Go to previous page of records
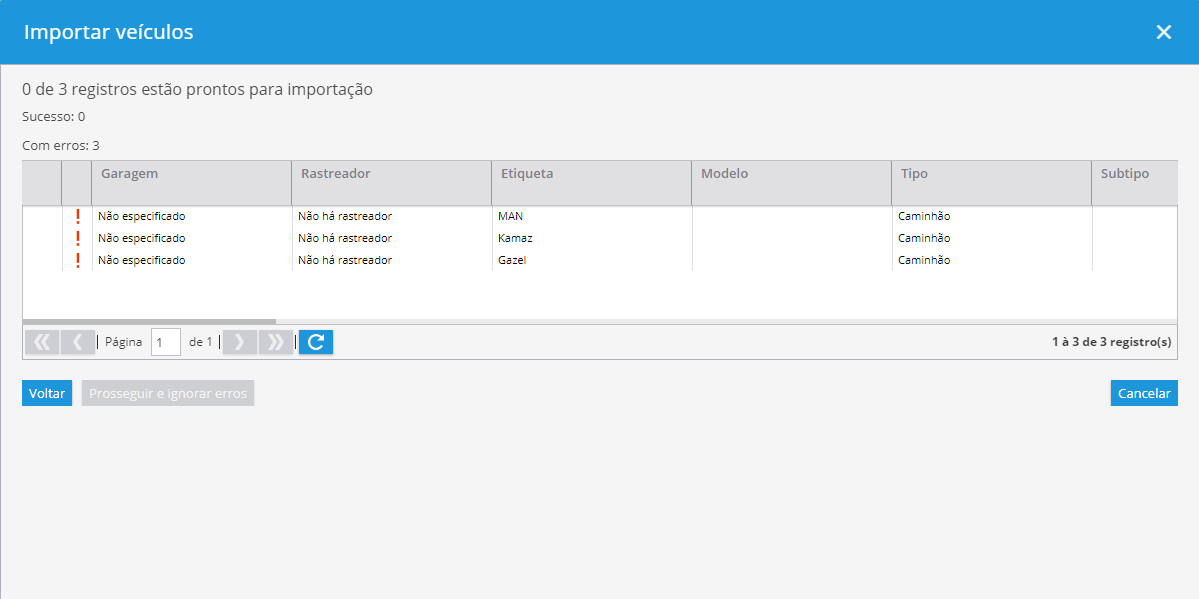The image size is (1199, 599). (x=77, y=342)
